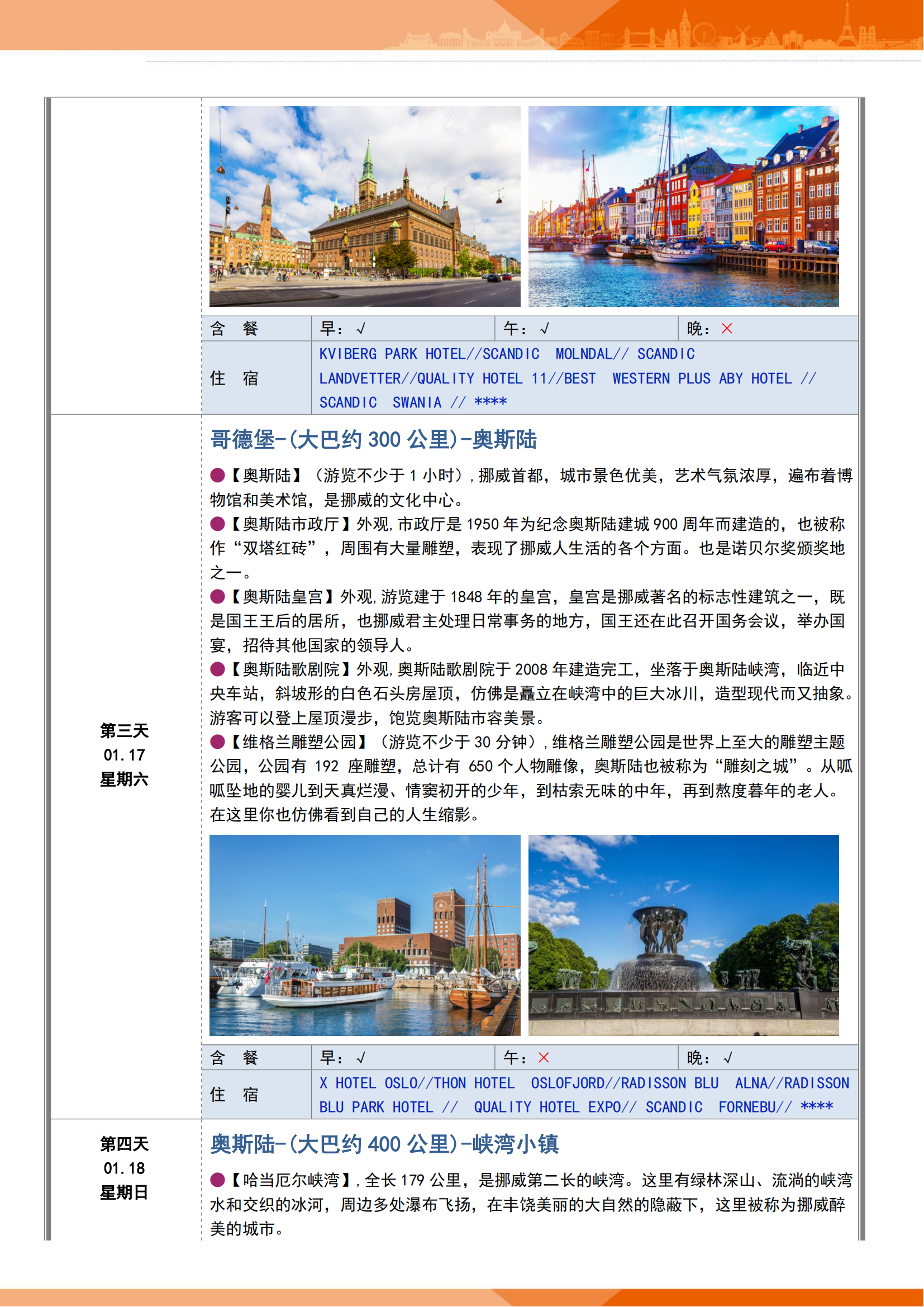The height and width of the screenshot is (1307, 924).
Task: Click the KVIBERG PARK HOTEL text
Action: tap(392, 354)
